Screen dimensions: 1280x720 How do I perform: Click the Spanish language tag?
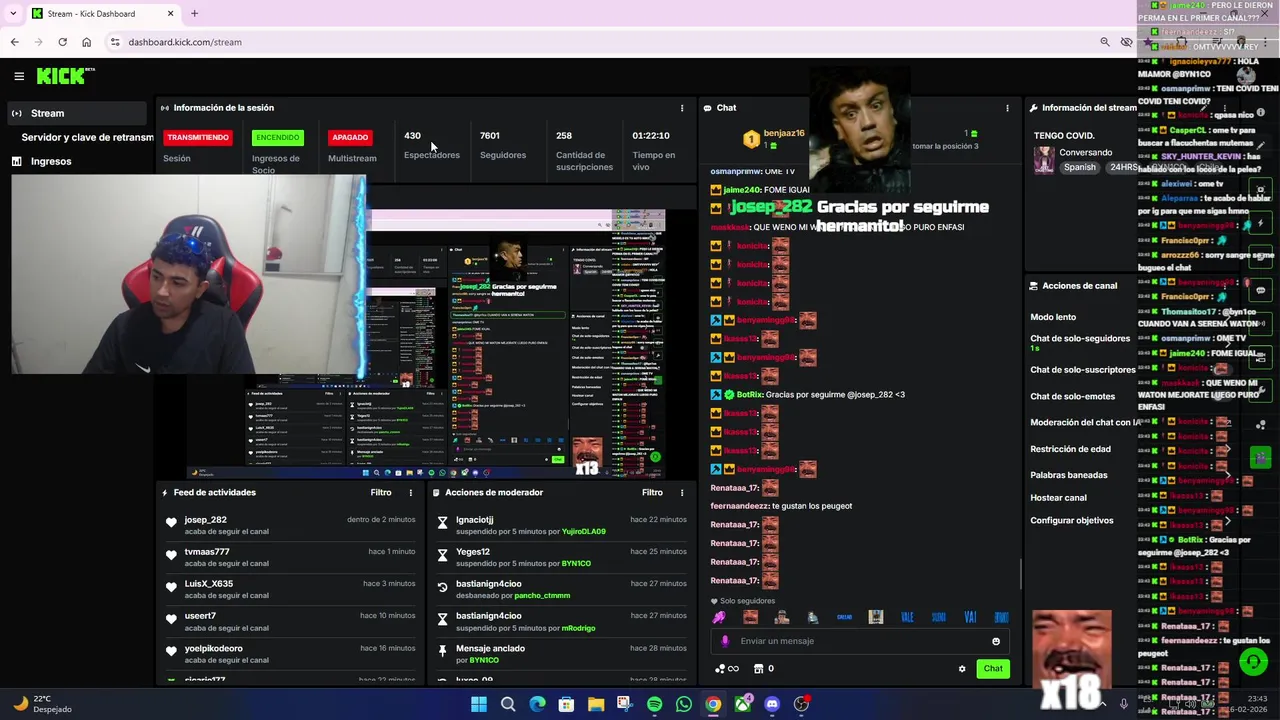(x=1080, y=168)
